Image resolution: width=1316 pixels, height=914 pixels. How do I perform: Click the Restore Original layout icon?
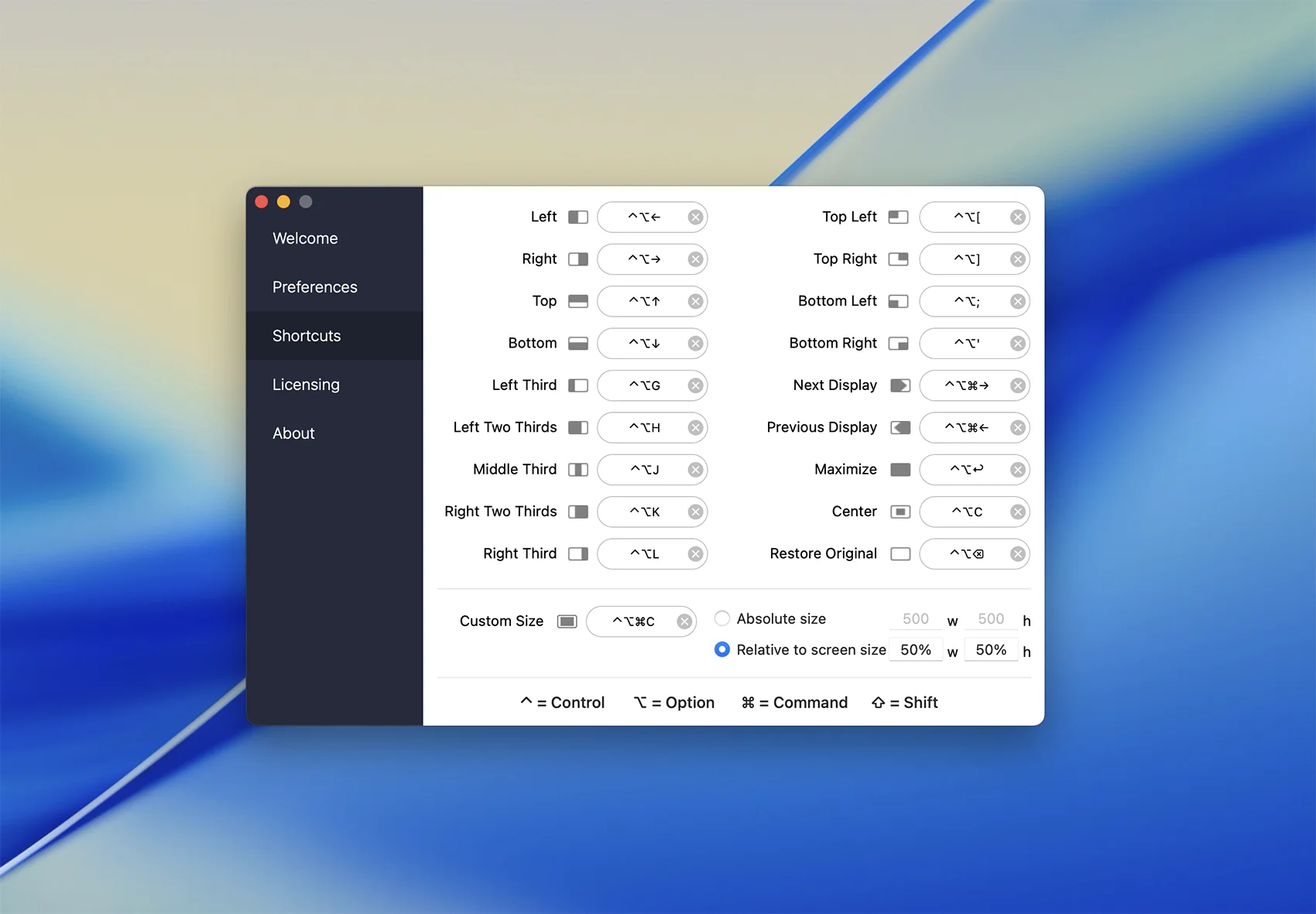(900, 554)
